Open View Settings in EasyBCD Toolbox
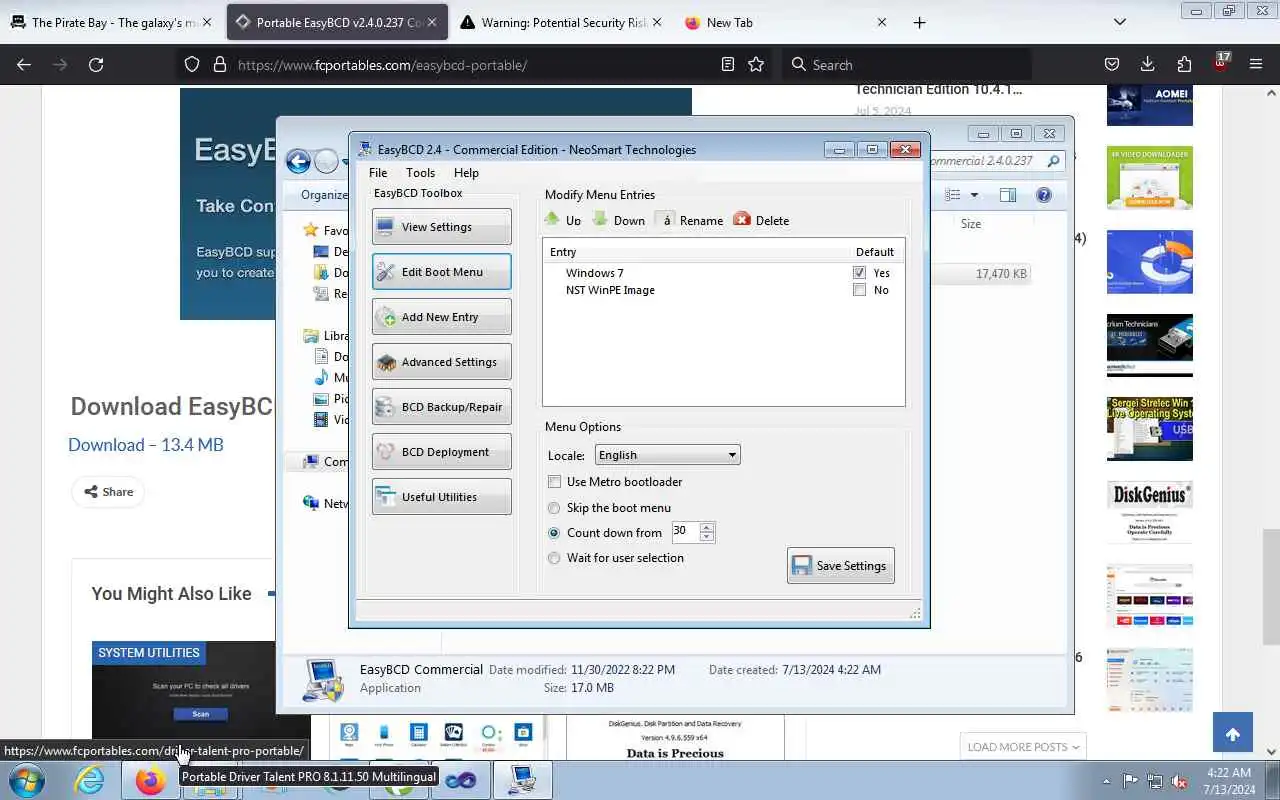 pos(441,227)
